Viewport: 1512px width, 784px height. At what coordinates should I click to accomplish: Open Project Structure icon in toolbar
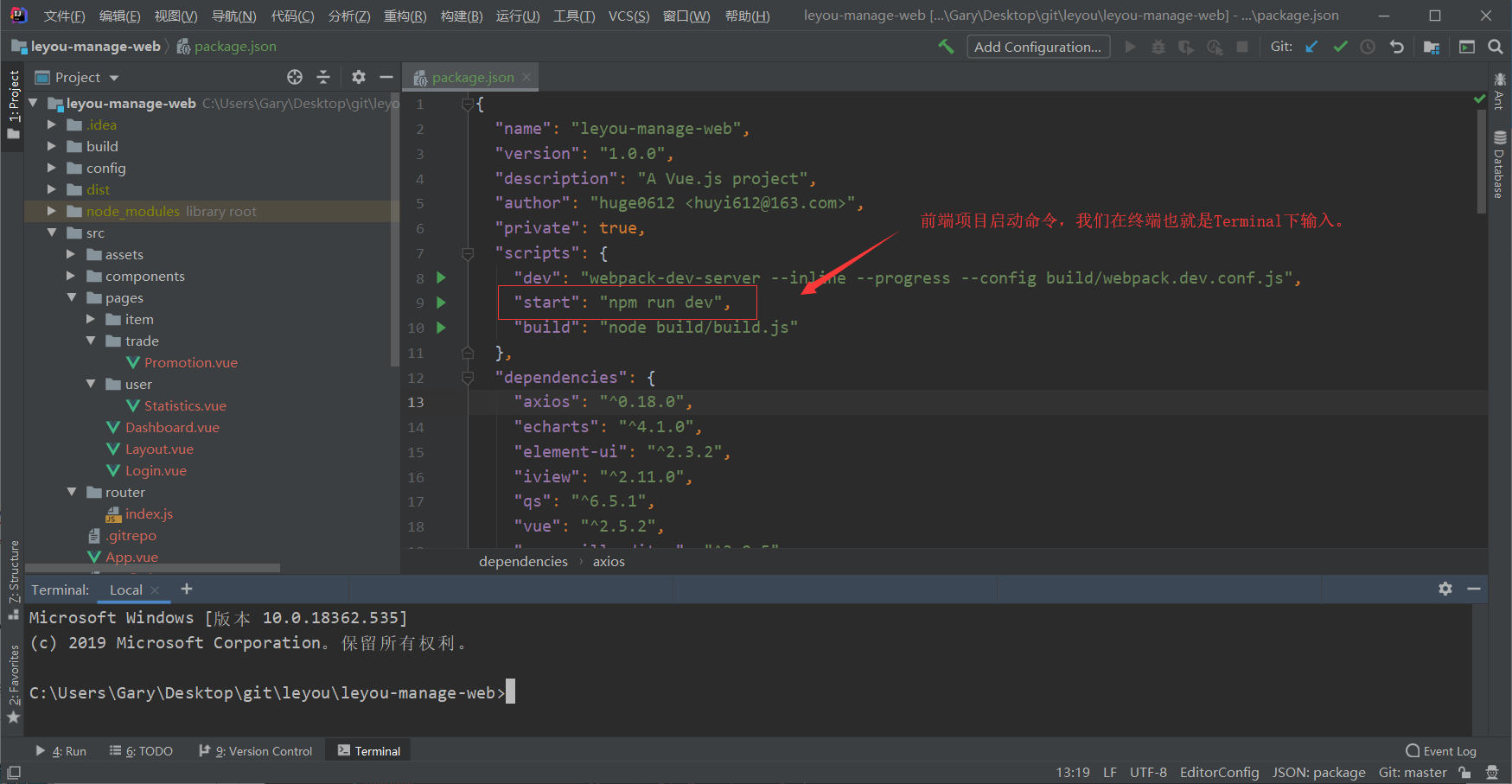[x=1432, y=47]
